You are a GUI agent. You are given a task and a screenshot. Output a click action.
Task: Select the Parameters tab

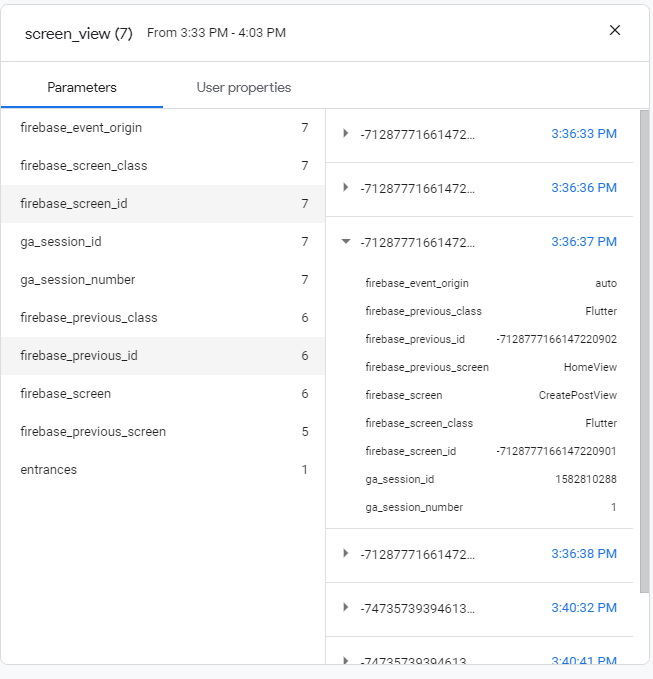coord(82,88)
